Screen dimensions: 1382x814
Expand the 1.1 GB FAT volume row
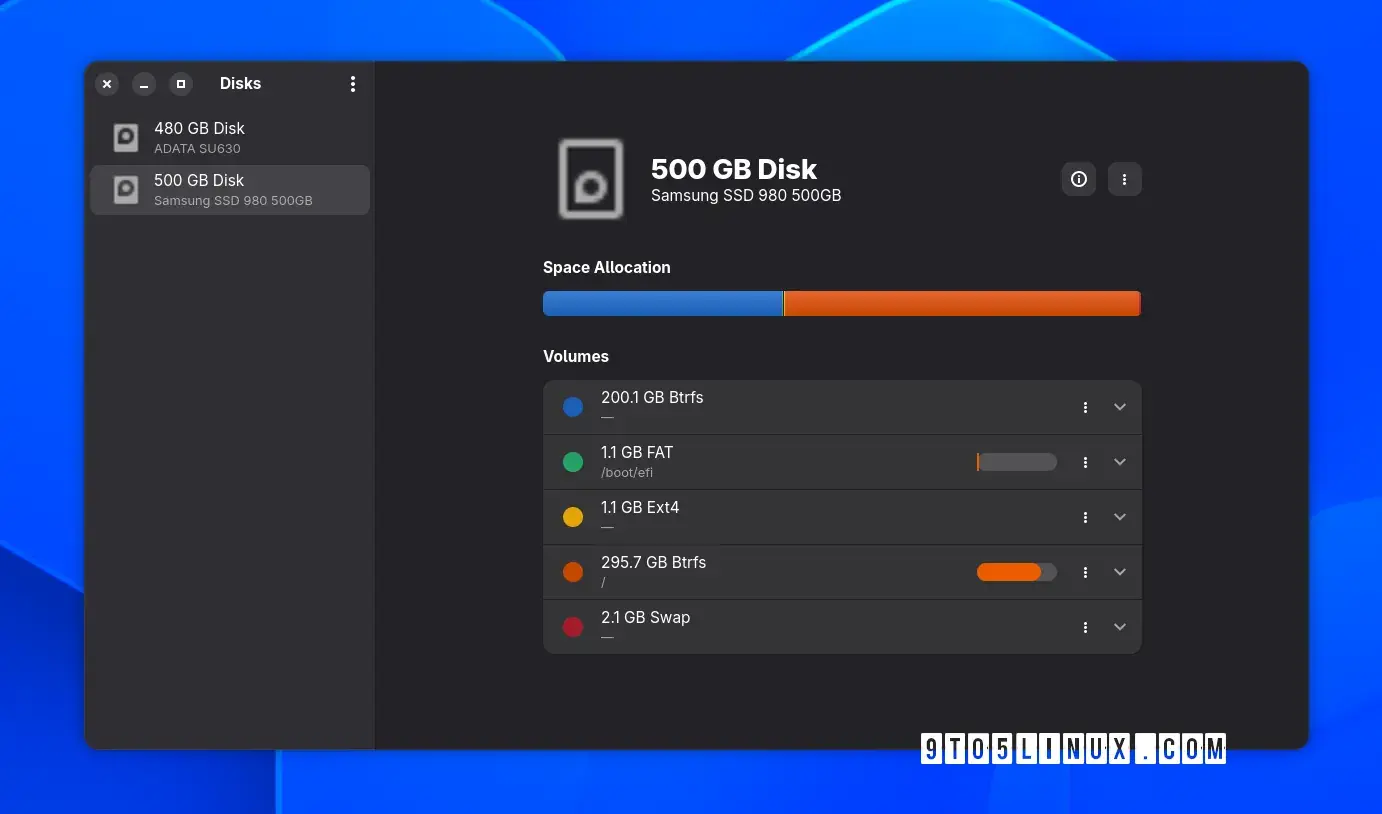[1120, 462]
